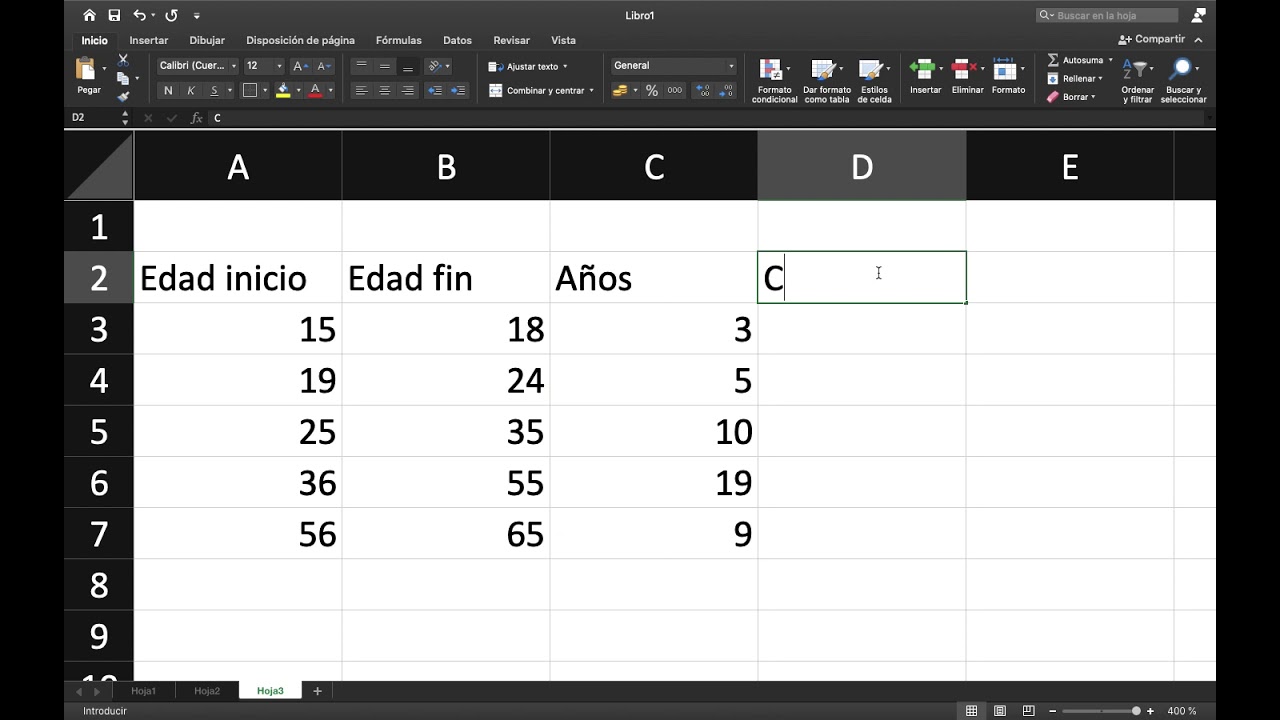Click the Compartir button

point(1151,40)
